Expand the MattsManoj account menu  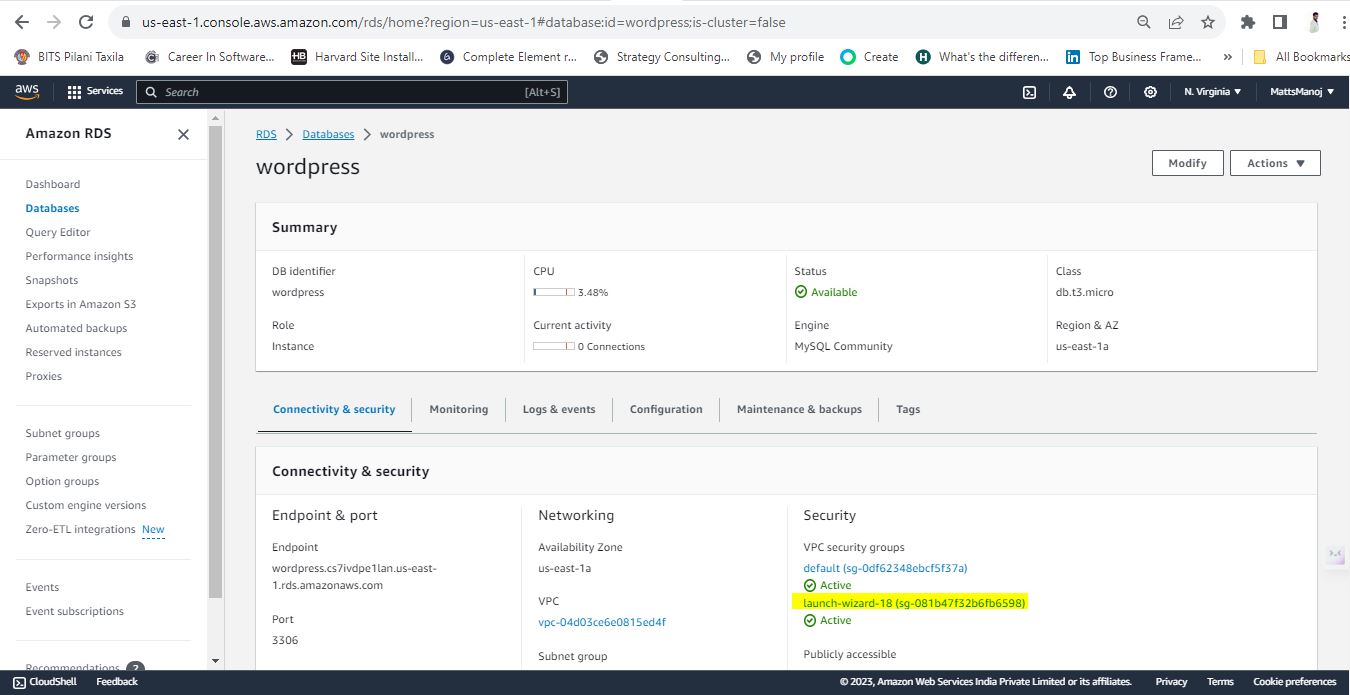click(1302, 92)
